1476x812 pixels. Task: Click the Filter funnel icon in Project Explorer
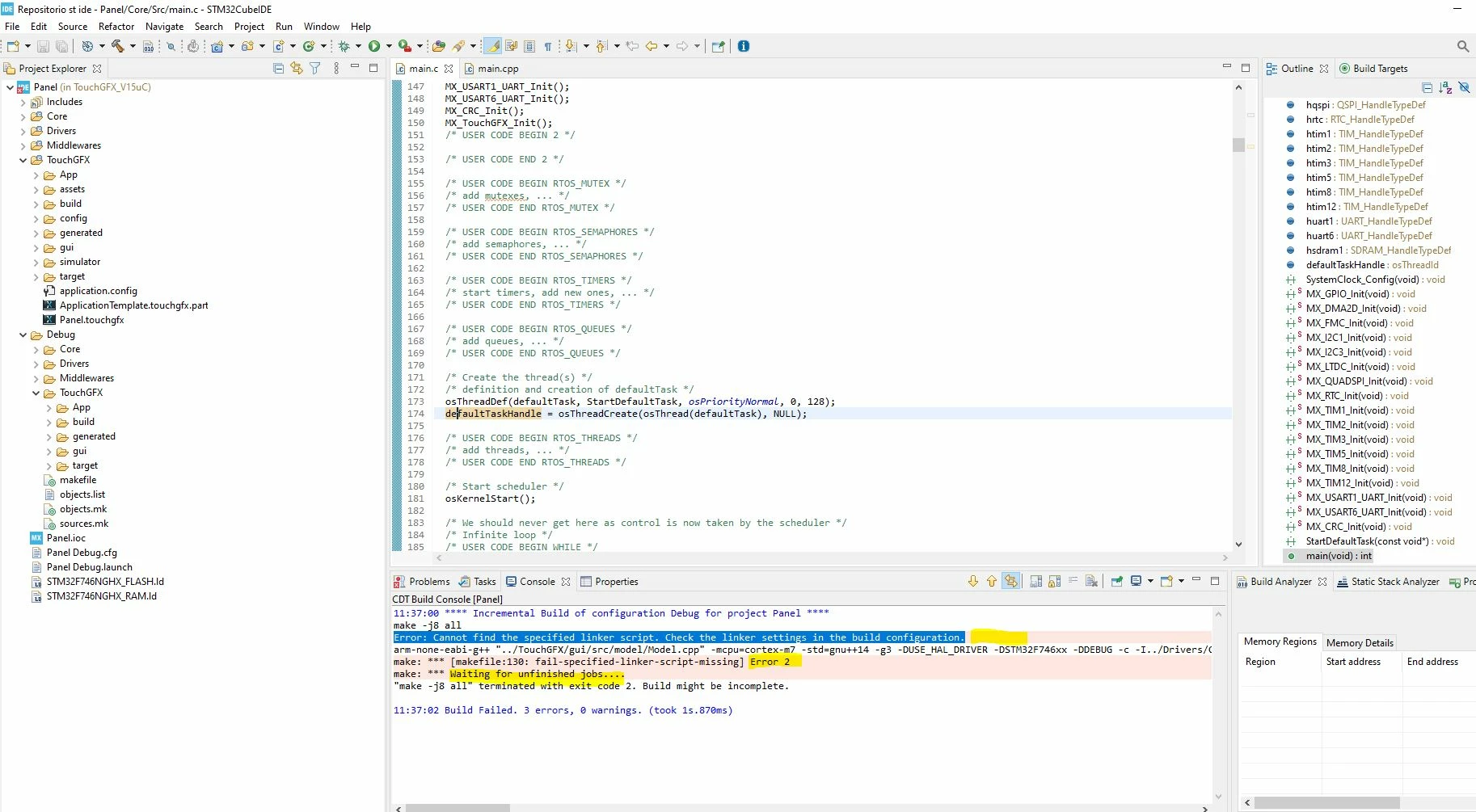(315, 69)
